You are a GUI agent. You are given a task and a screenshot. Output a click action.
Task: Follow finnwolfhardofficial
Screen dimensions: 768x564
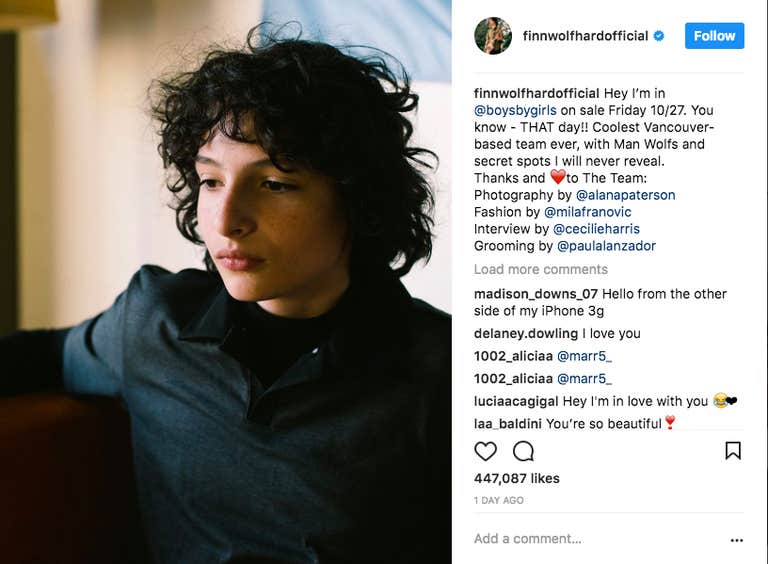(714, 36)
